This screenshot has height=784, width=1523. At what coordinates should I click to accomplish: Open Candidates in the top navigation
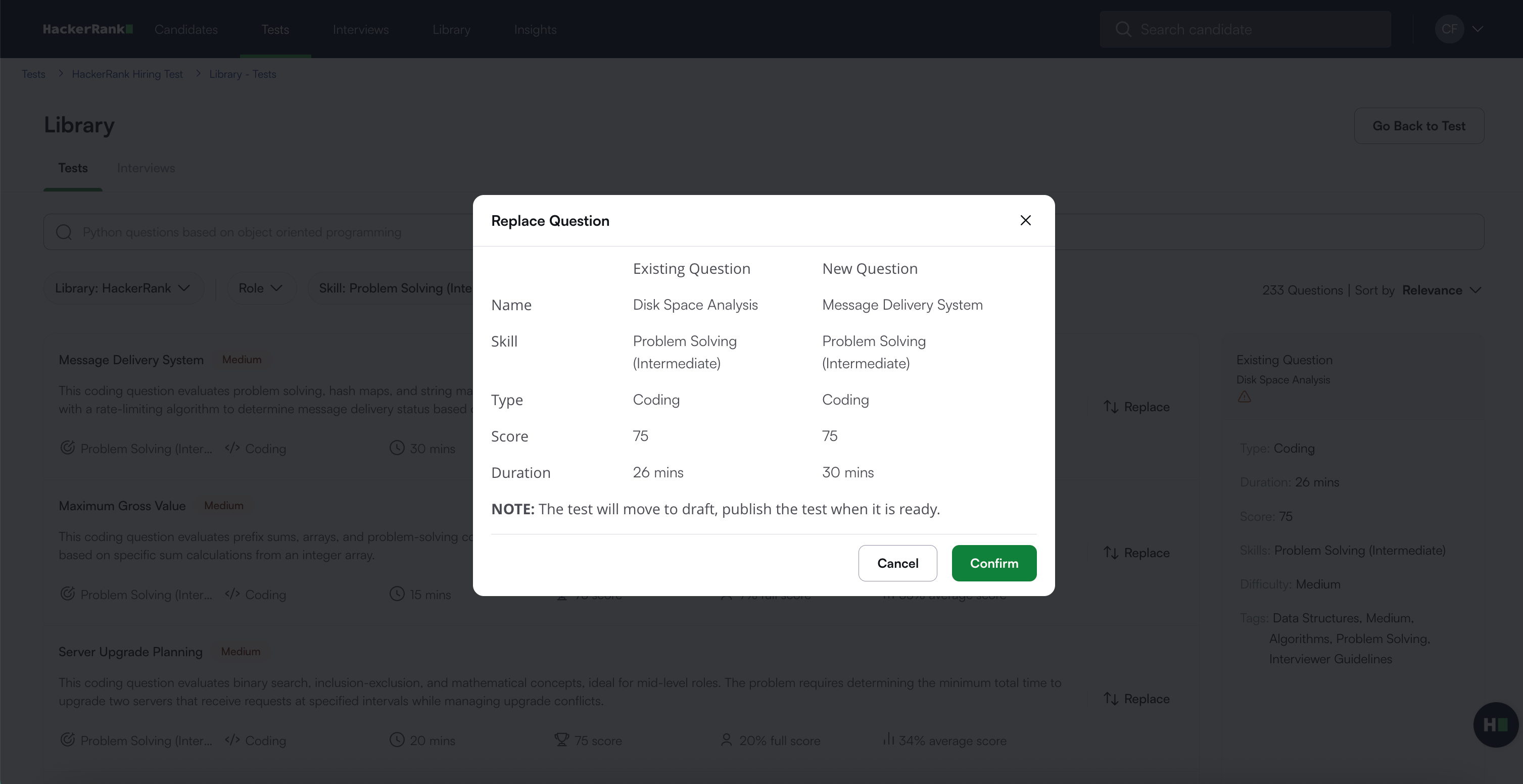(x=185, y=30)
